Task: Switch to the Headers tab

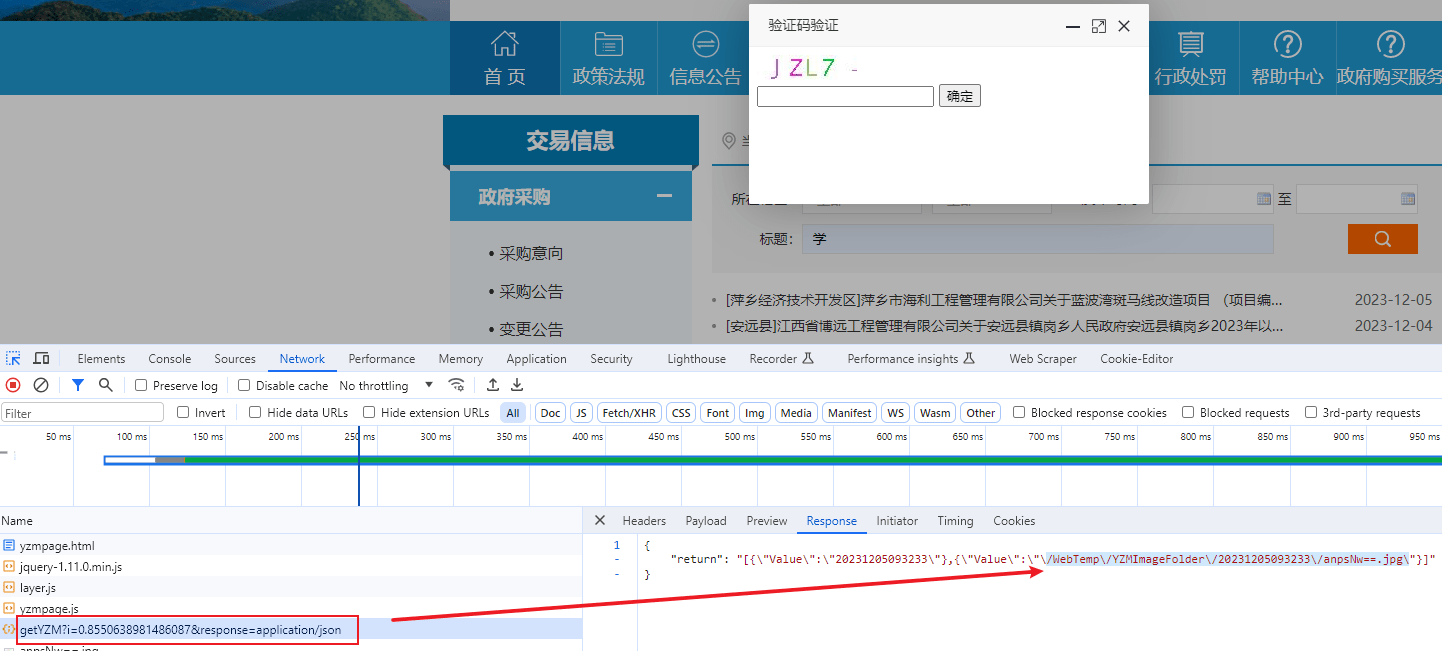Action: [644, 521]
